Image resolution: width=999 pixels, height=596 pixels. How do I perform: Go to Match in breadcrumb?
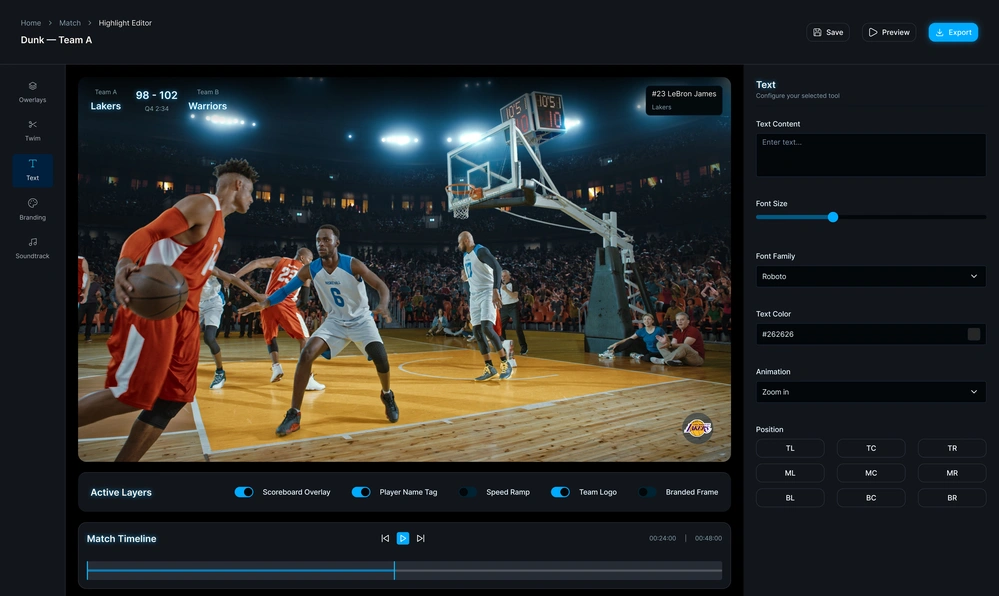point(70,23)
